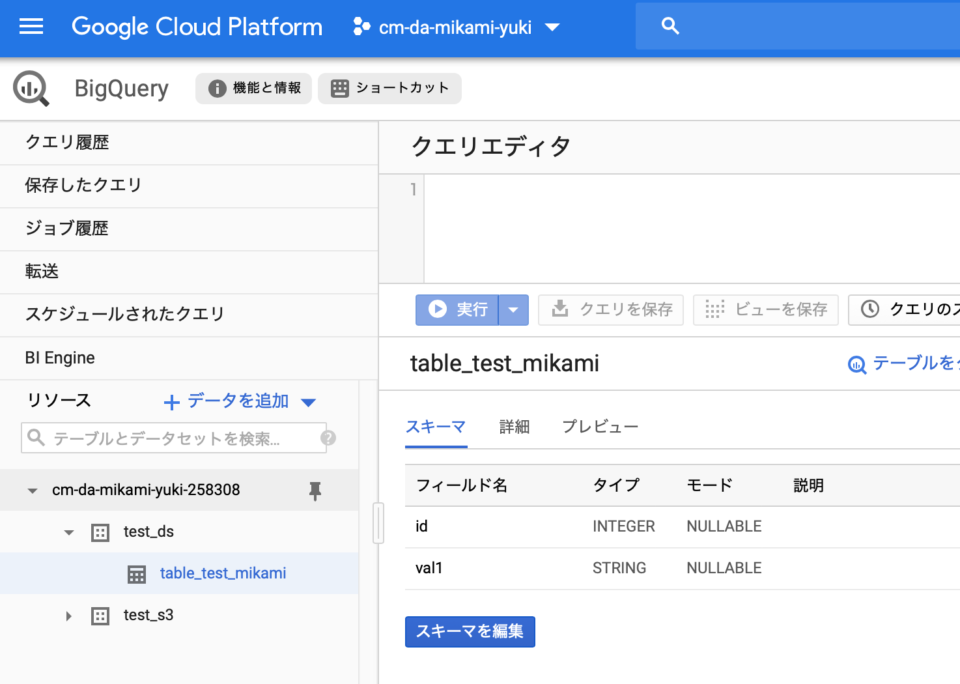Image resolution: width=960 pixels, height=684 pixels.
Task: Click the BigQuery magnifier logo icon
Action: pos(30,88)
